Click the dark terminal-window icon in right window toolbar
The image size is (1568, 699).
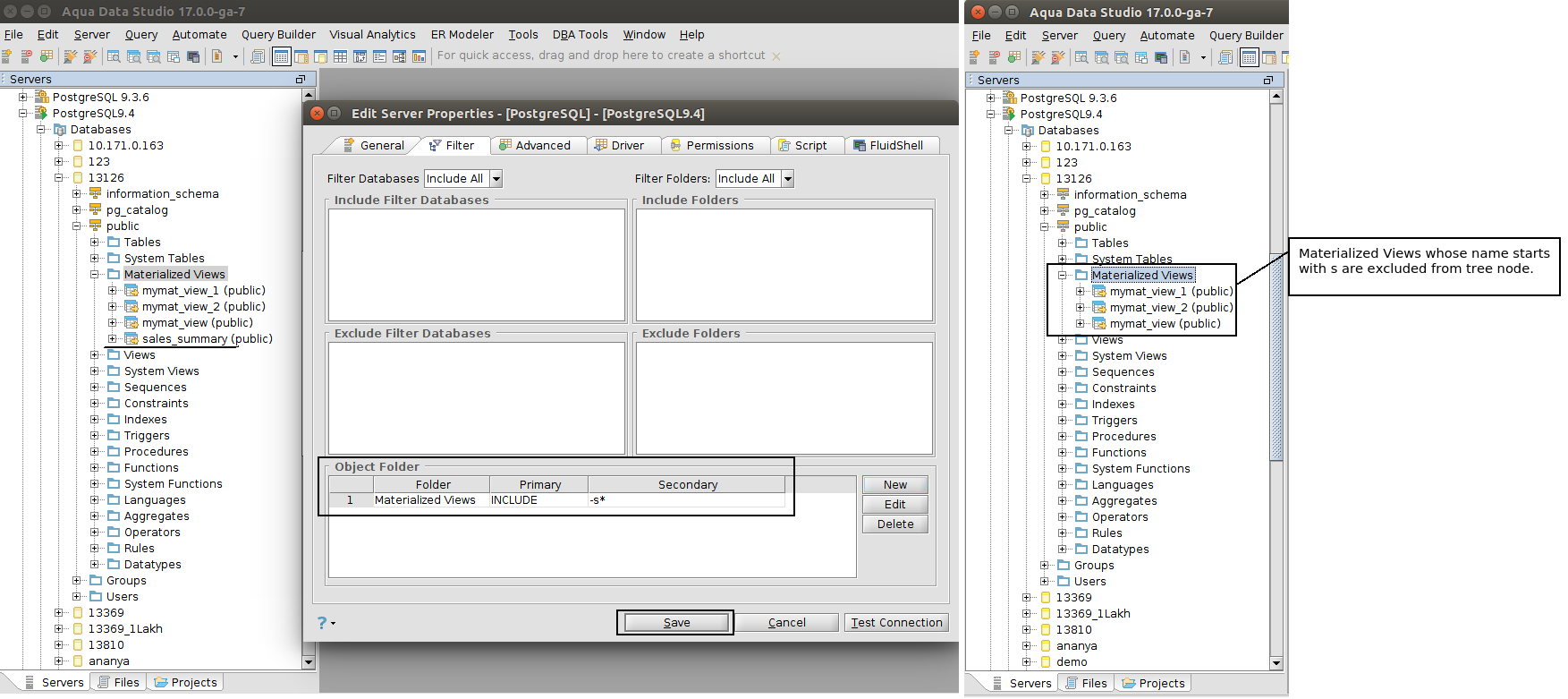(x=1161, y=57)
